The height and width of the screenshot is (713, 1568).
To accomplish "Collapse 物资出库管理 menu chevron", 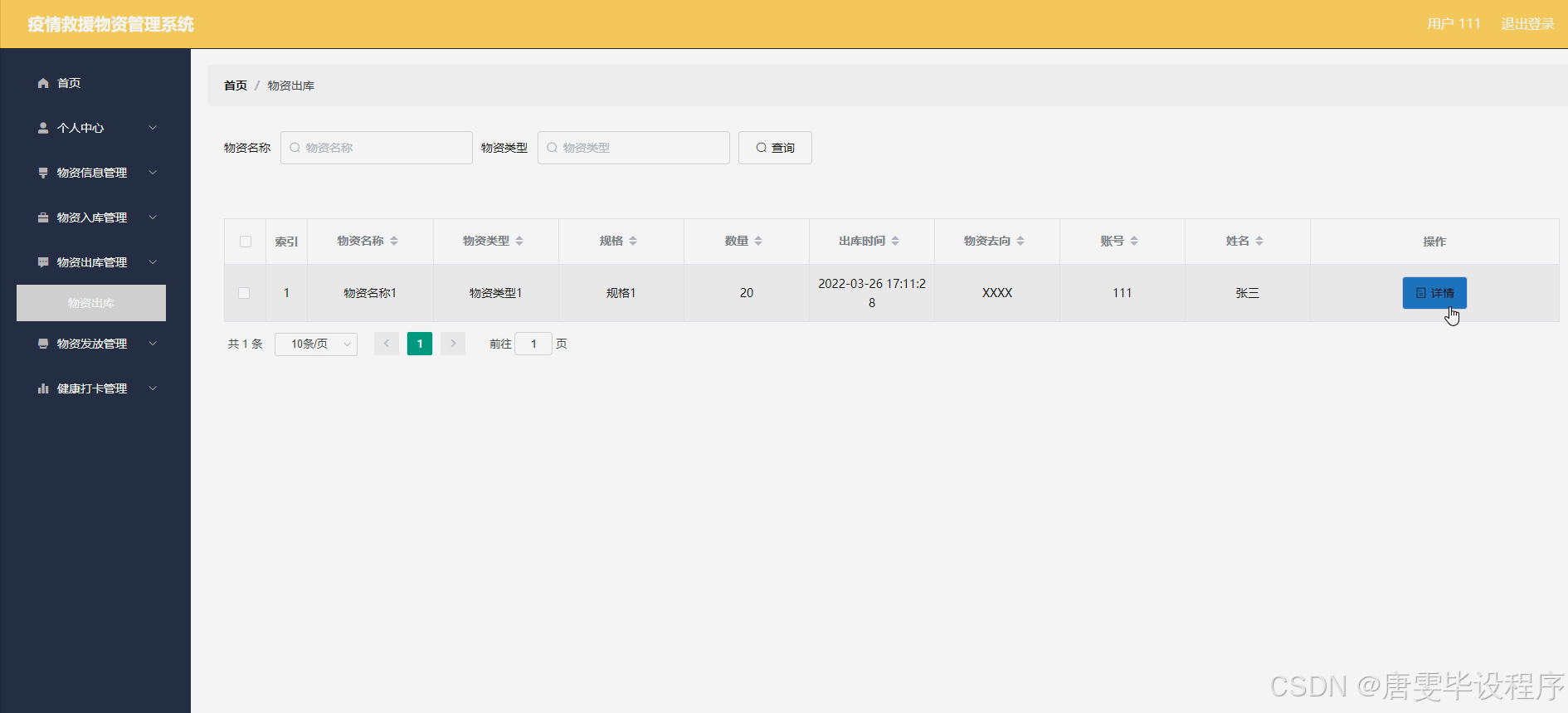I will point(153,262).
